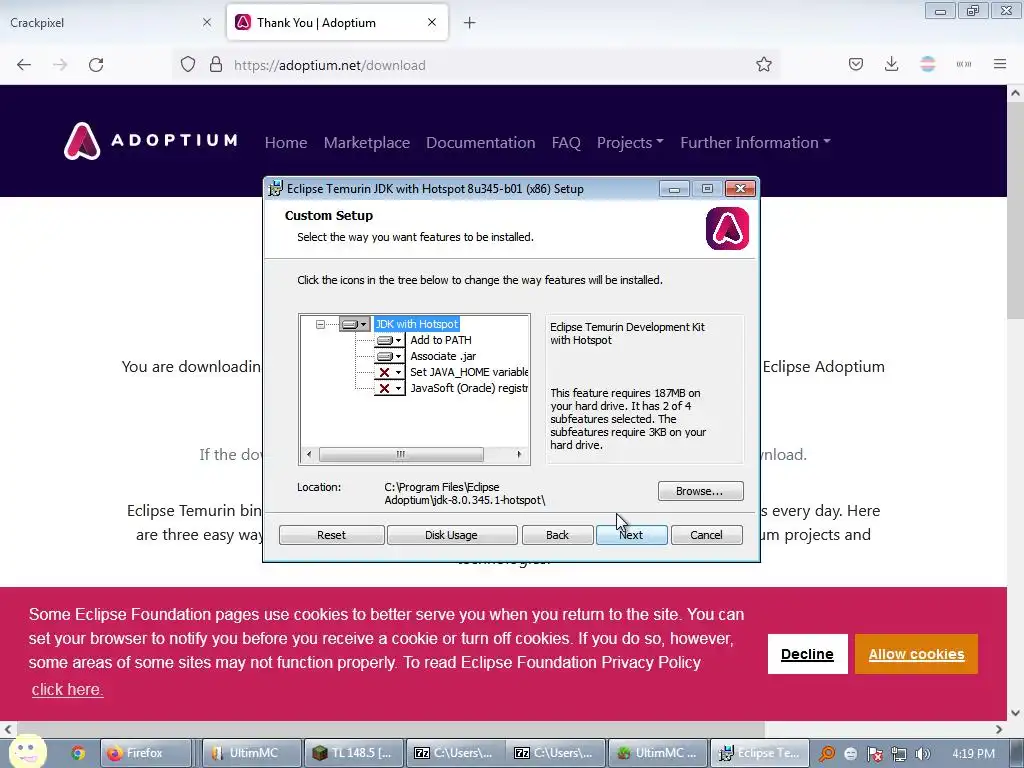Click the network tray icon

click(899, 754)
